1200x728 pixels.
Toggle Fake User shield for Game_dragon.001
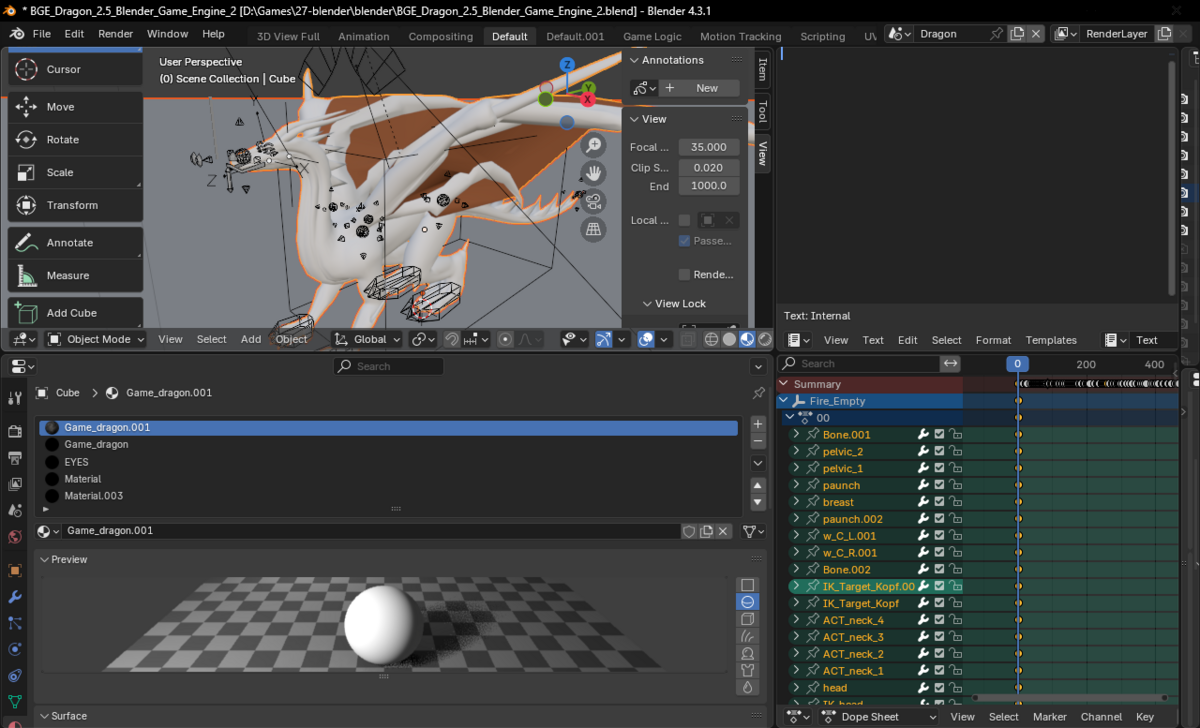pyautogui.click(x=689, y=531)
